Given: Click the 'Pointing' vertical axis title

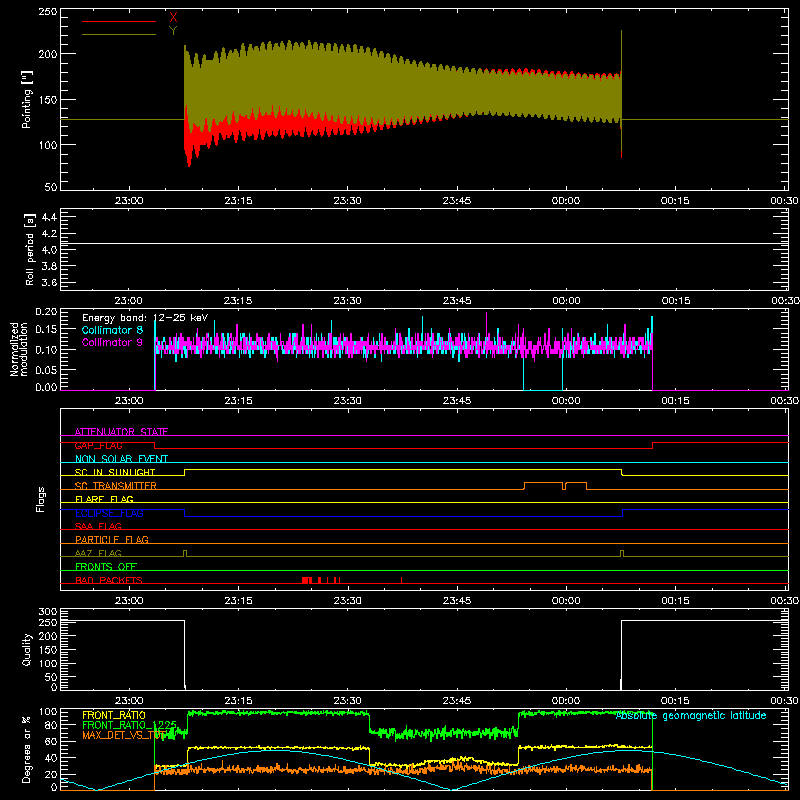Looking at the screenshot, I should tap(27, 99).
